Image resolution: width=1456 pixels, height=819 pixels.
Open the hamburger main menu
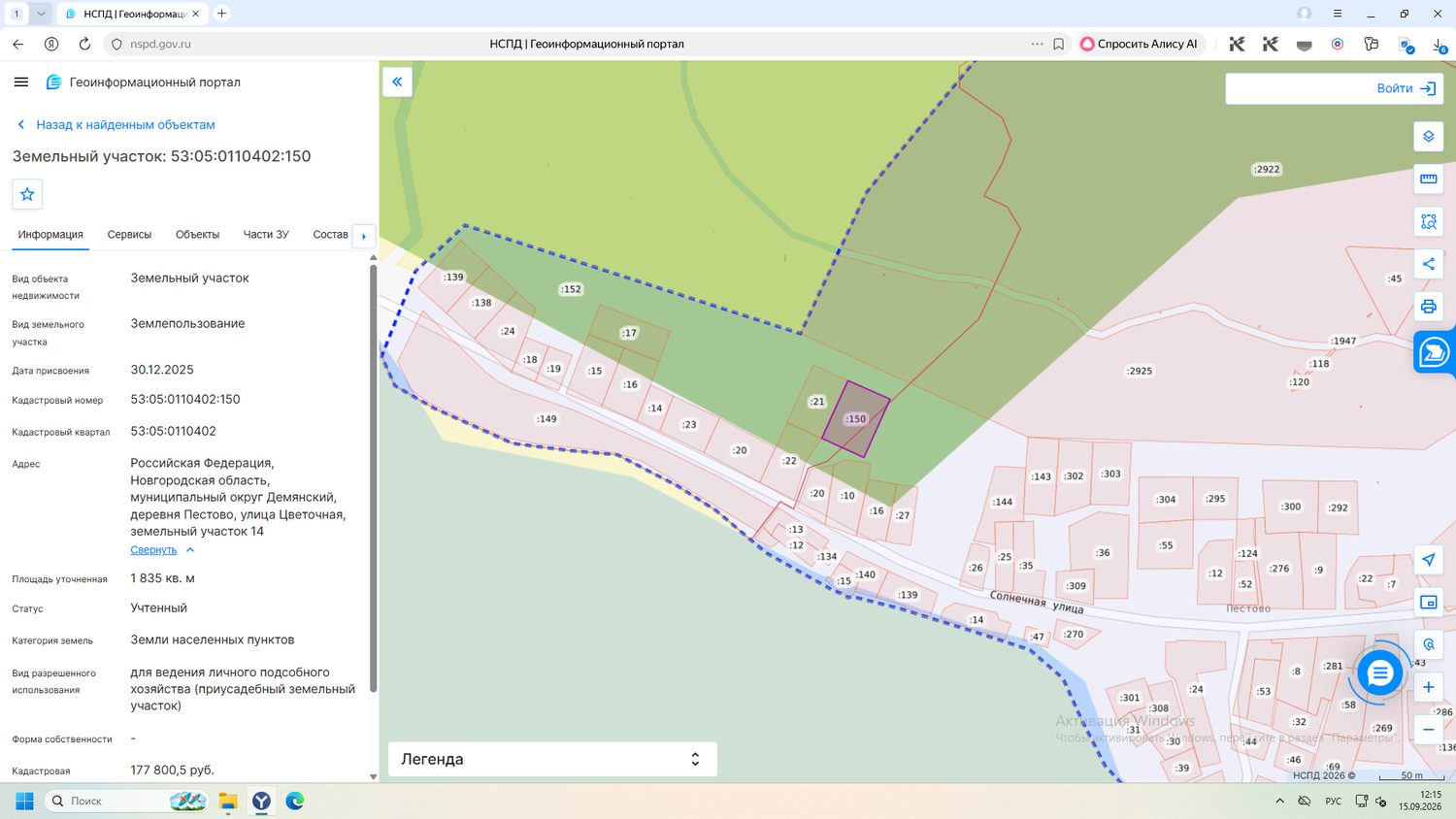click(21, 82)
